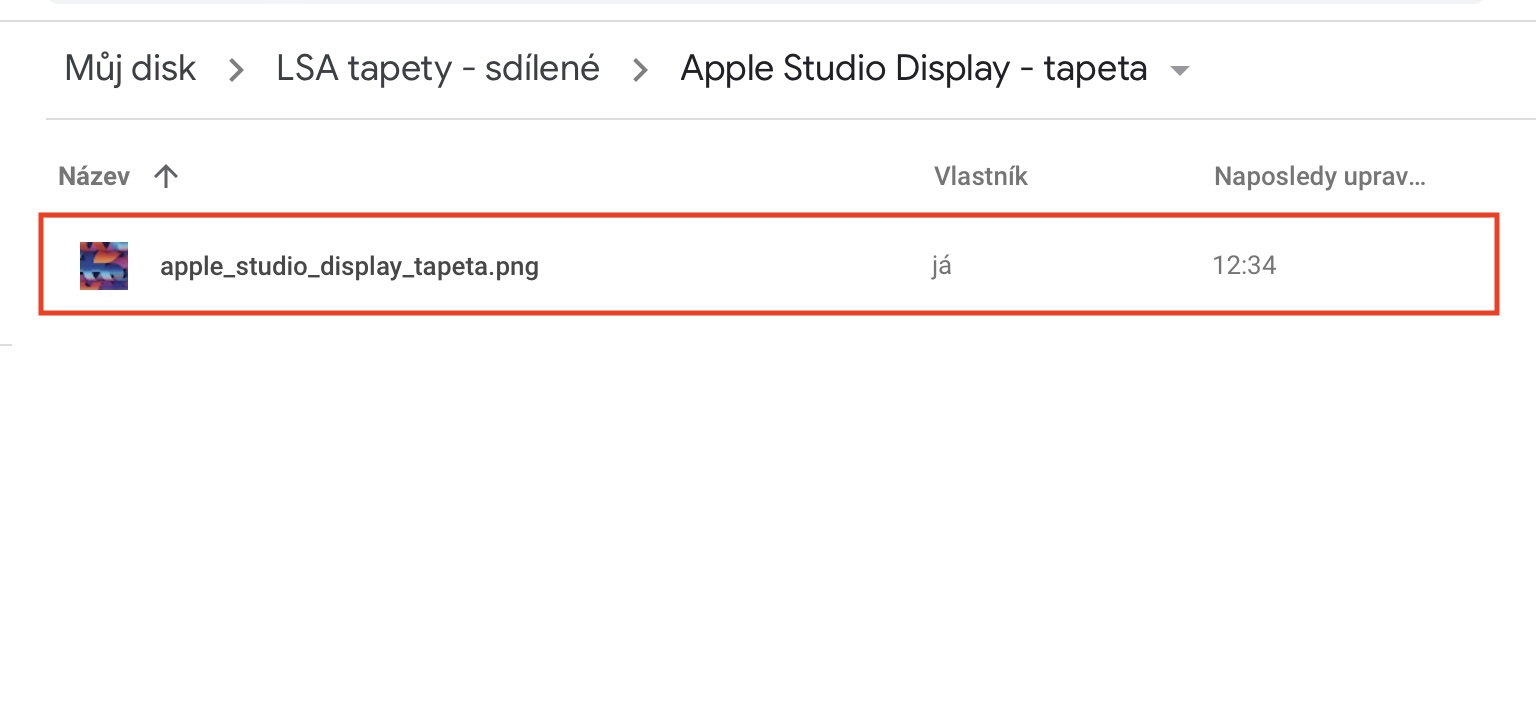The image size is (1536, 706).
Task: Sort by the Naposledy upravené column header
Action: tap(1318, 177)
